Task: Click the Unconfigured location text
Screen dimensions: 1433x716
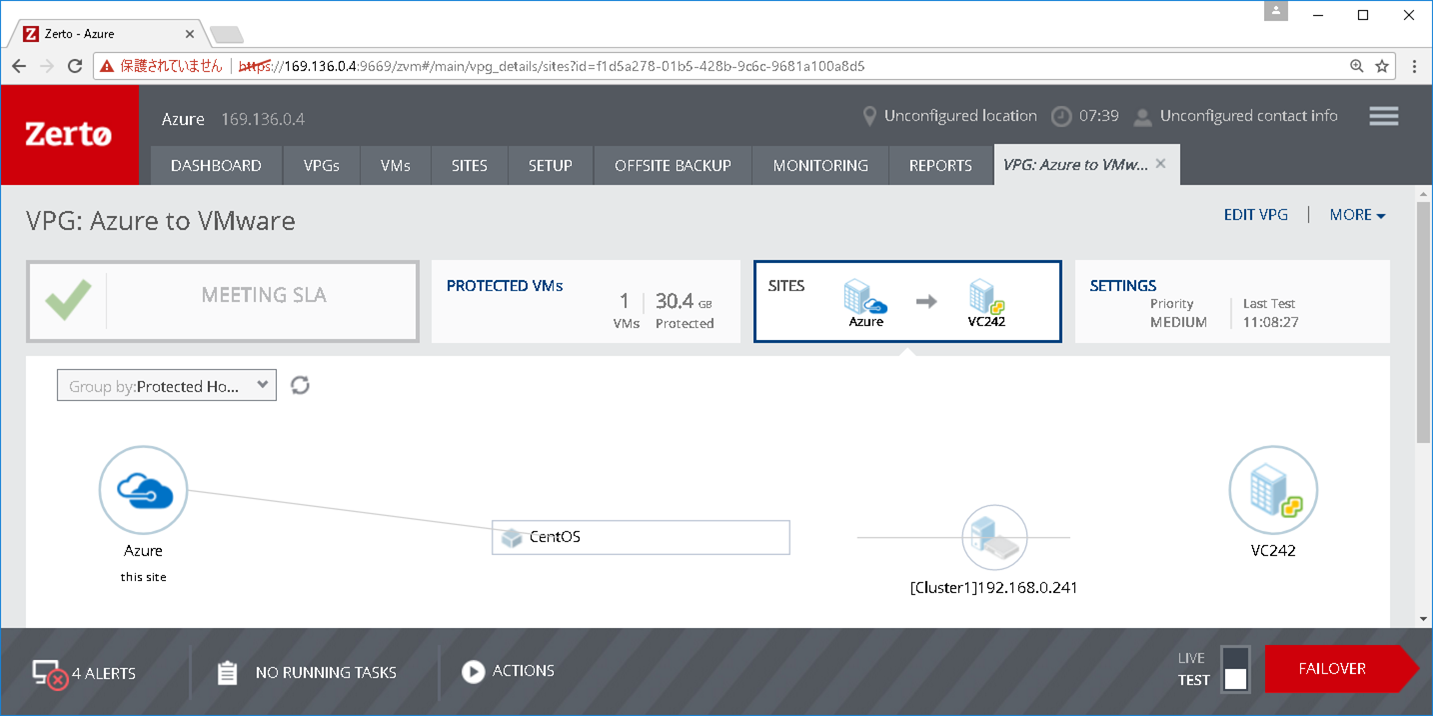Action: [960, 116]
